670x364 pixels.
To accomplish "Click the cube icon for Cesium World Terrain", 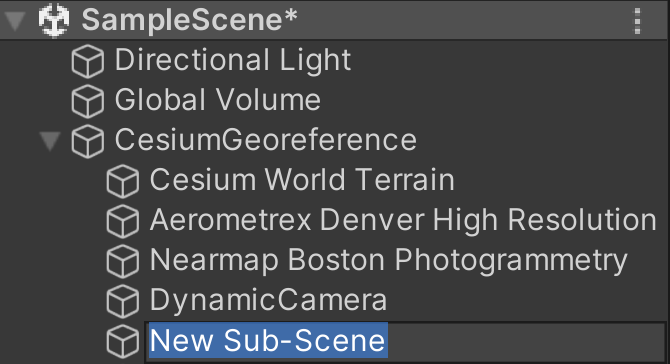I will pos(123,182).
